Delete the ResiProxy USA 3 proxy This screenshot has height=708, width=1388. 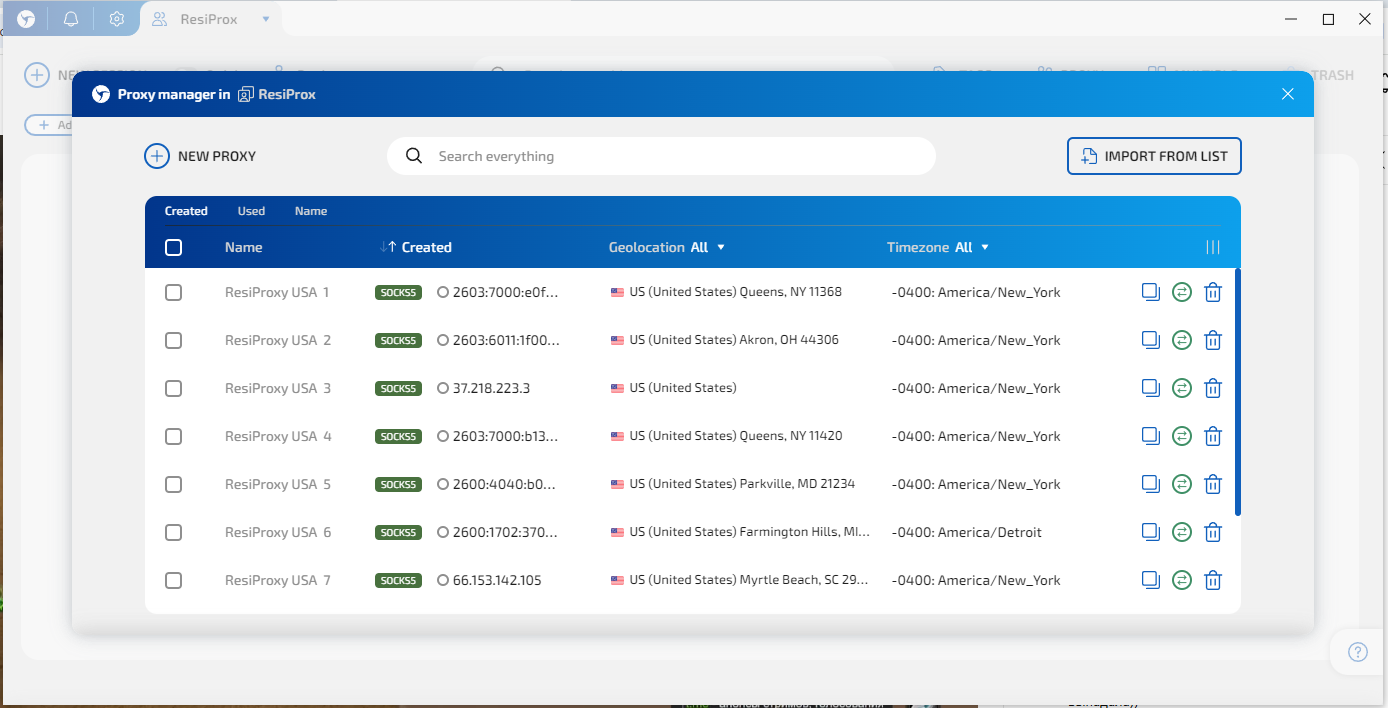(x=1213, y=388)
